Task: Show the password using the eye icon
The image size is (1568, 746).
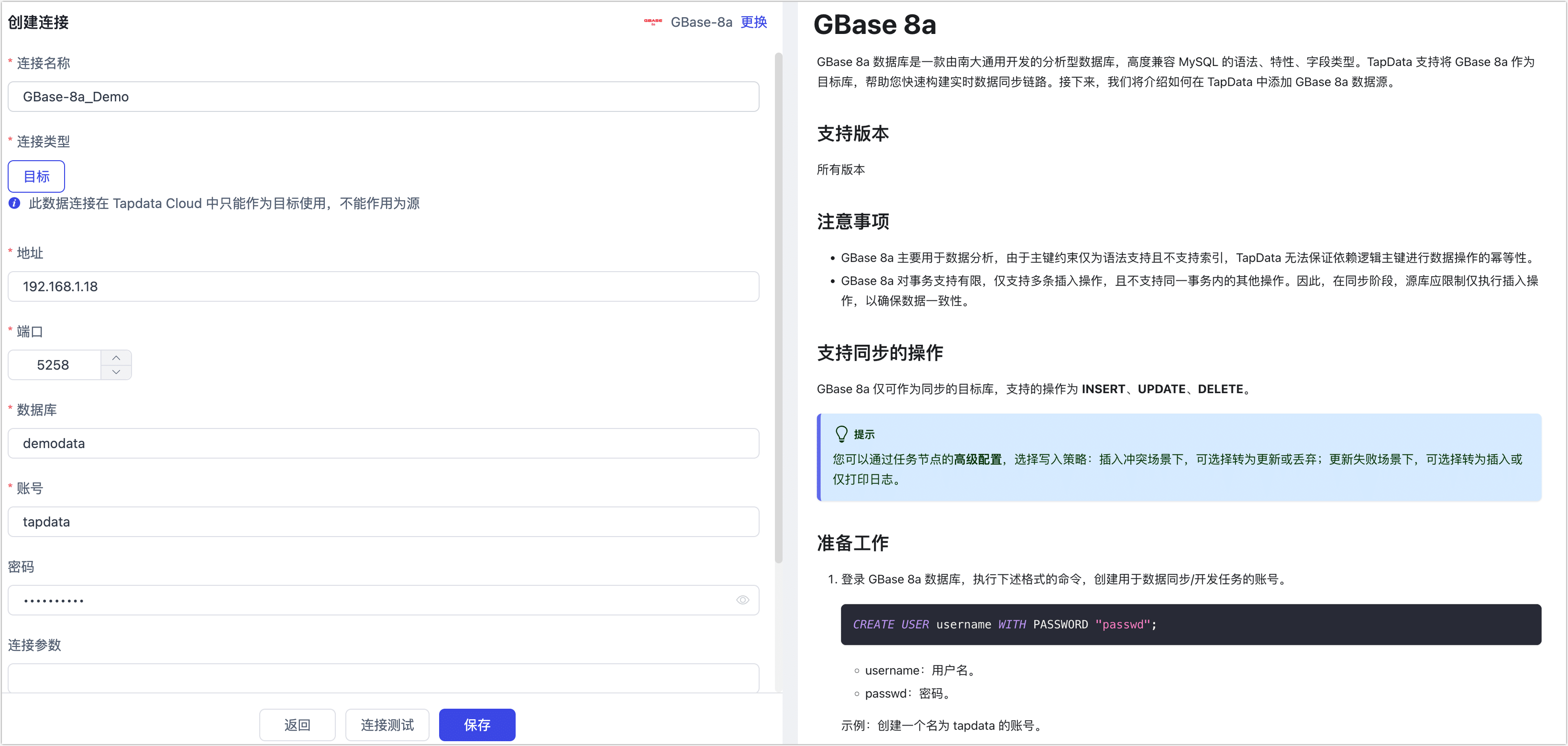Action: coord(742,600)
